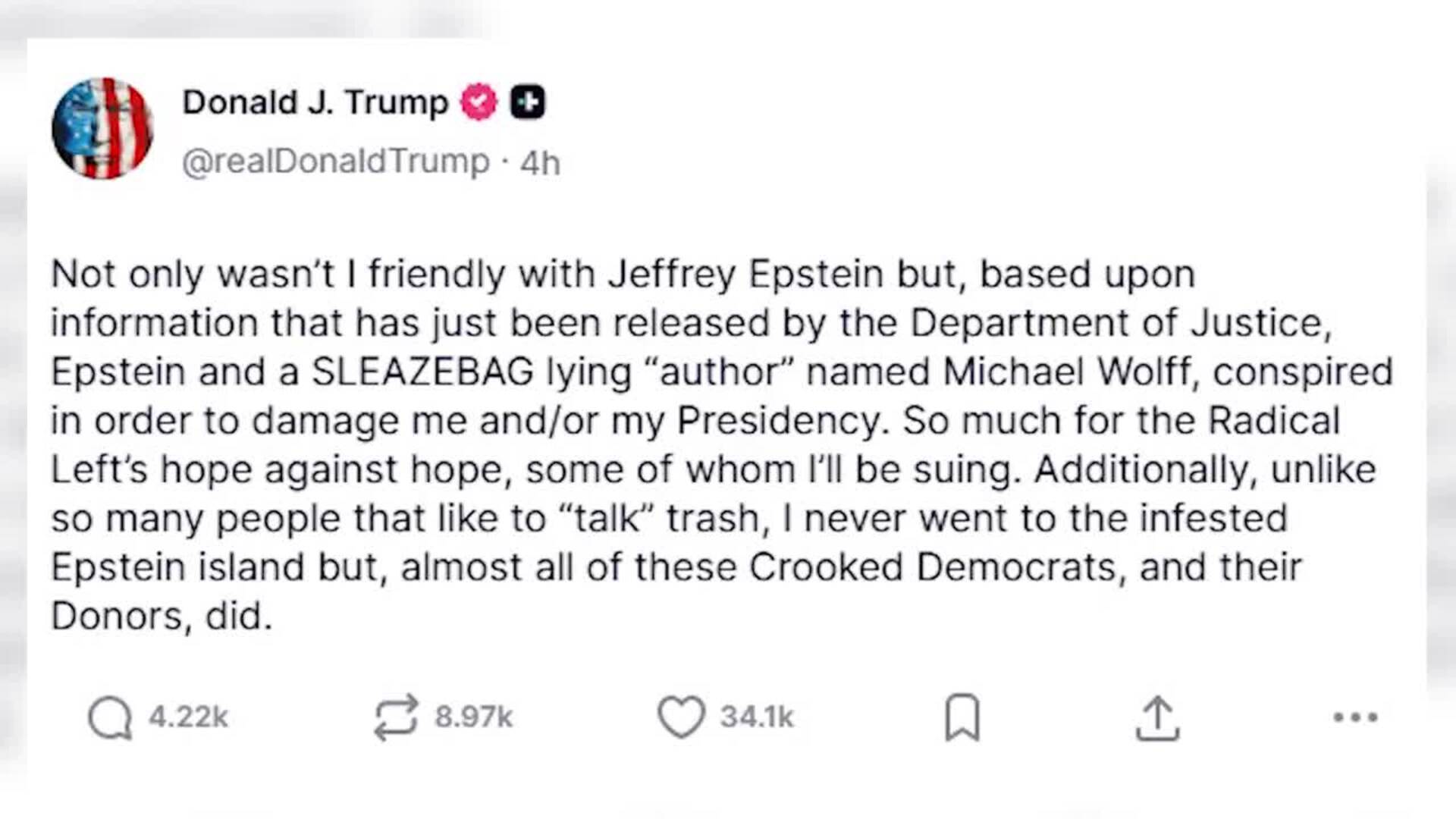1456x819 pixels.
Task: Select the @realDonaldTrump handle
Action: [334, 160]
